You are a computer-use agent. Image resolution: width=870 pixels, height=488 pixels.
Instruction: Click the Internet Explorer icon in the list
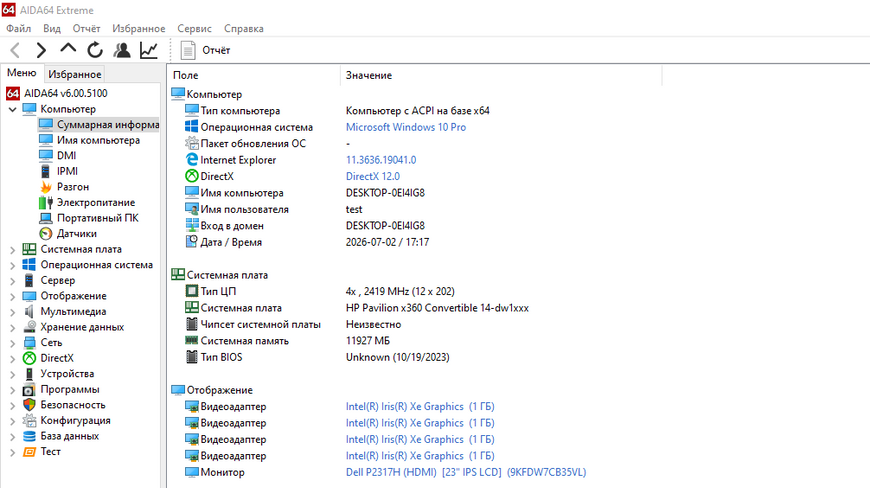[191, 160]
